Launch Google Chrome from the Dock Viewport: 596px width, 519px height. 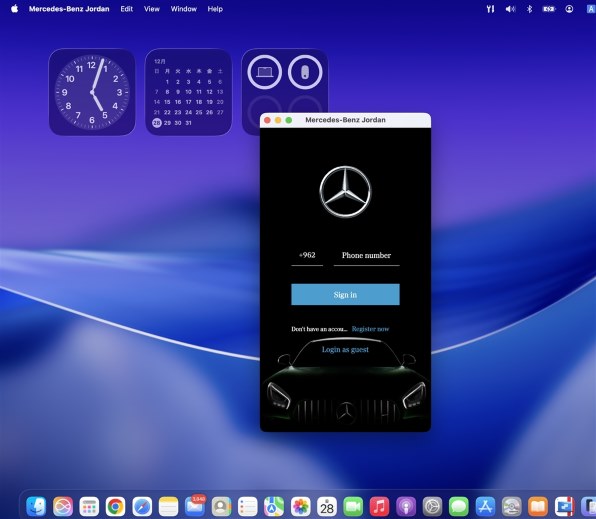116,506
